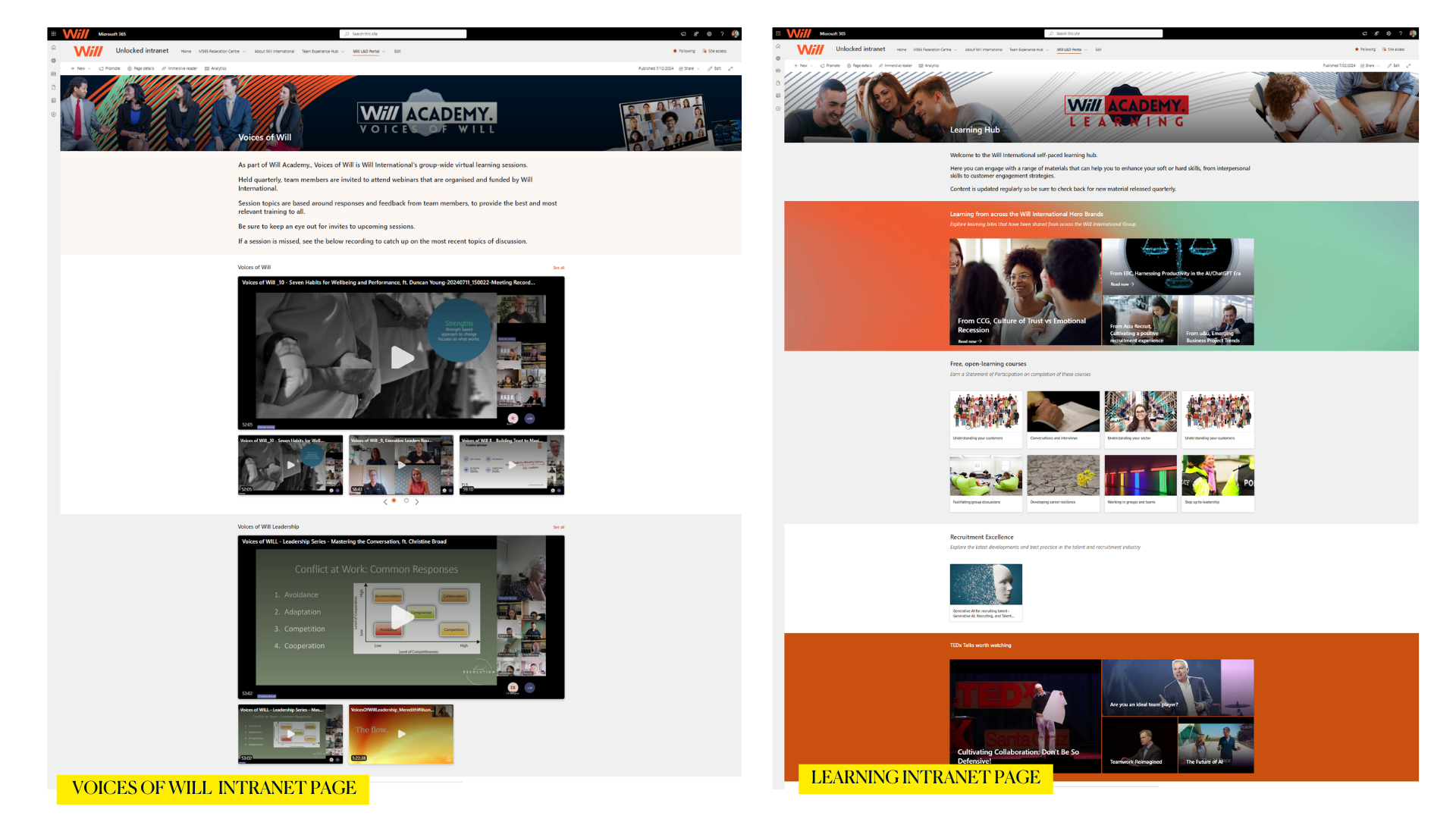Viewport: 1456px width, 819px height.
Task: Open the Working in groups and teams course card
Action: point(1141,483)
